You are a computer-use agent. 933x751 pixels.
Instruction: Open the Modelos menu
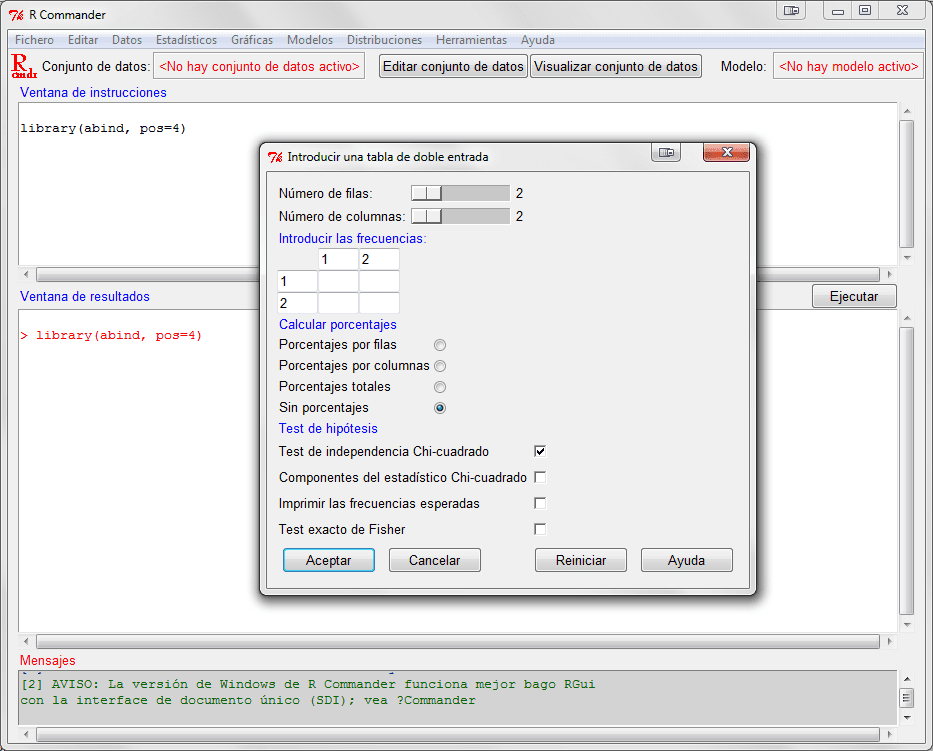pyautogui.click(x=309, y=40)
